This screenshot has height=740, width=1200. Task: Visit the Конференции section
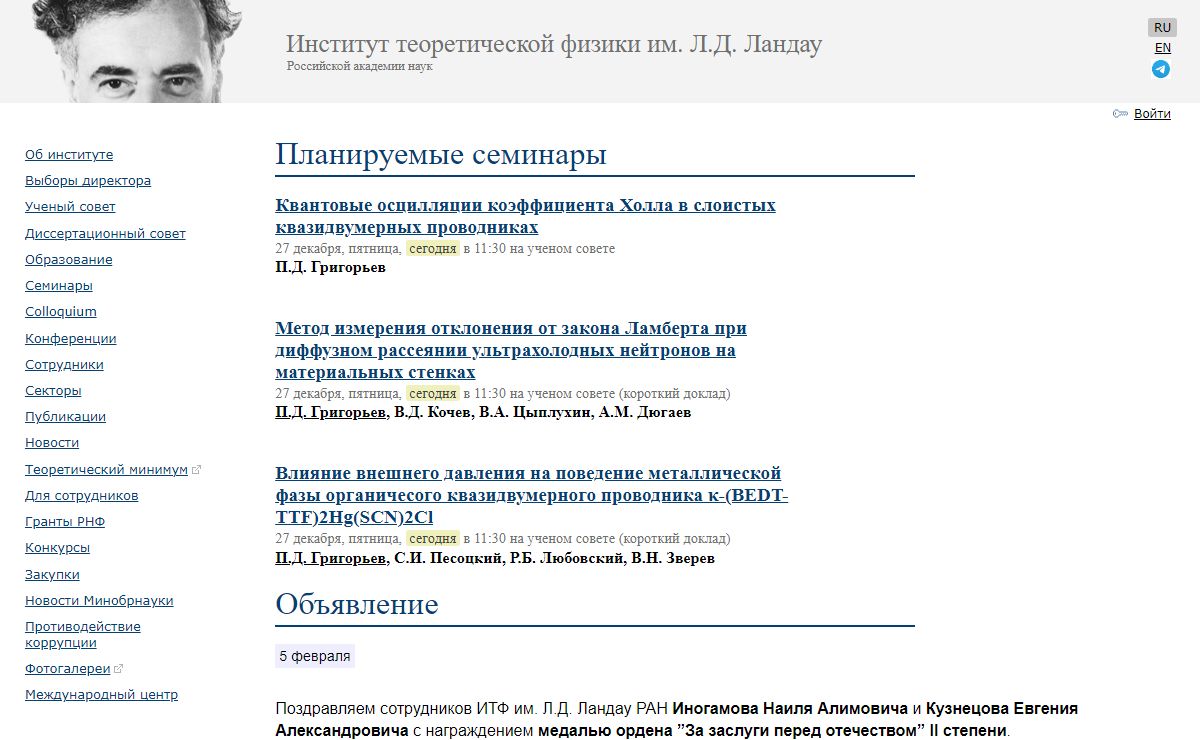pyautogui.click(x=71, y=339)
